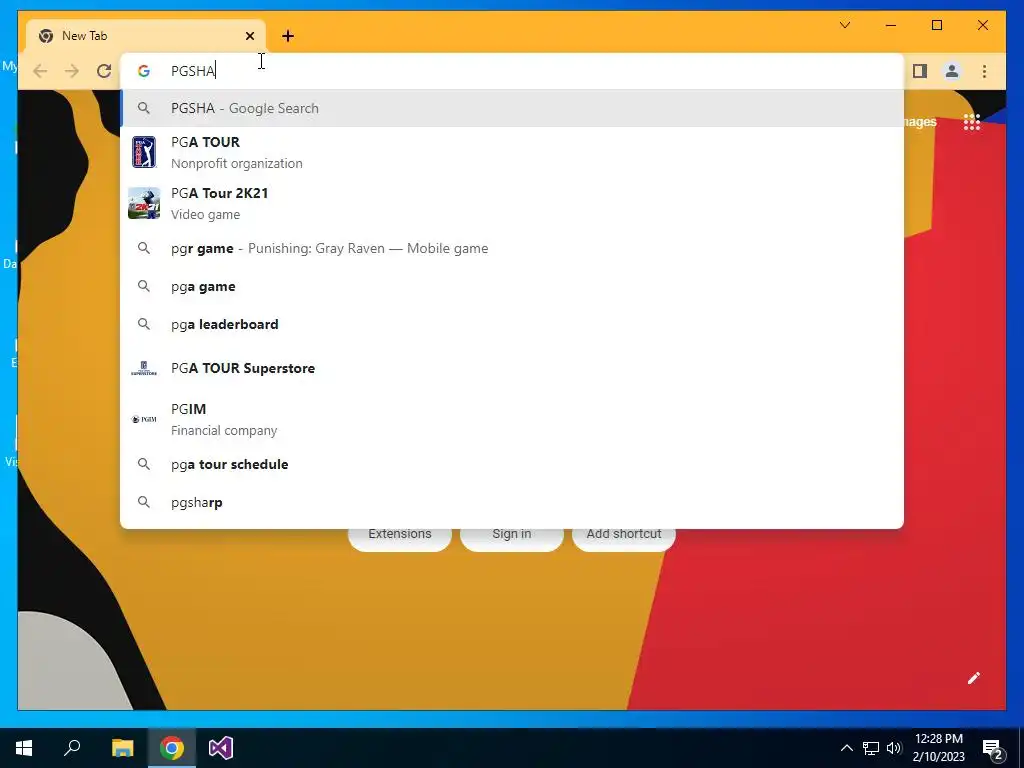Open Windows taskbar search
The height and width of the screenshot is (768, 1024).
72,748
